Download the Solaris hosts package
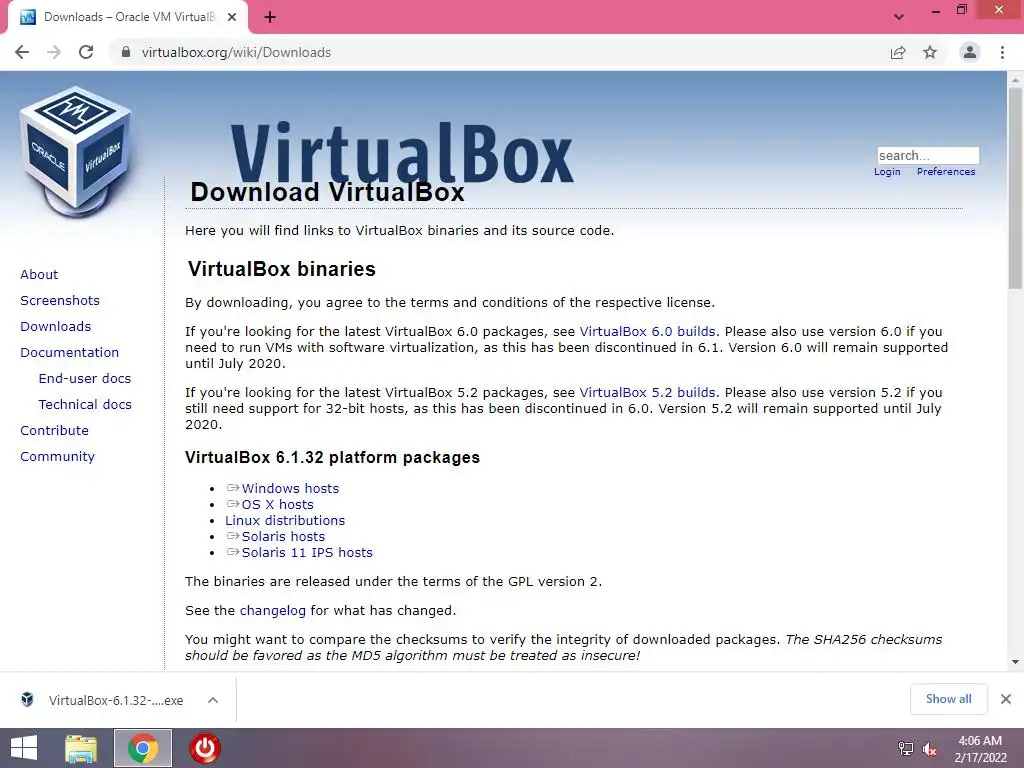Viewport: 1024px width, 768px height. [283, 537]
